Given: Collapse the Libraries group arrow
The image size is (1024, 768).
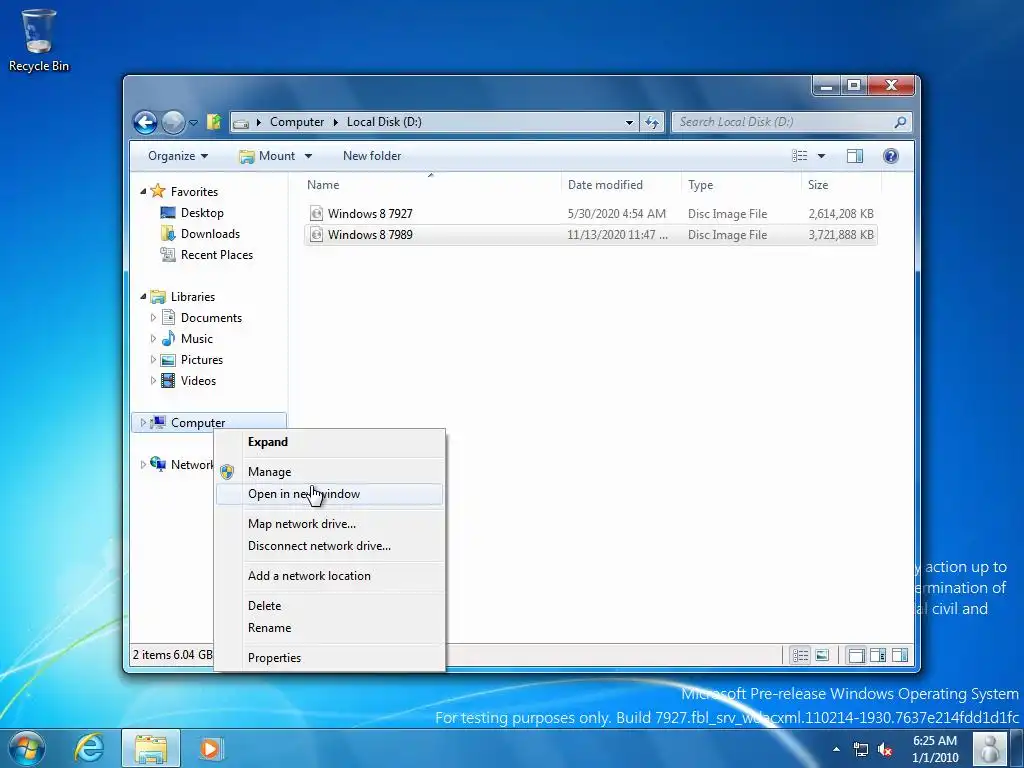Looking at the screenshot, I should coord(143,296).
